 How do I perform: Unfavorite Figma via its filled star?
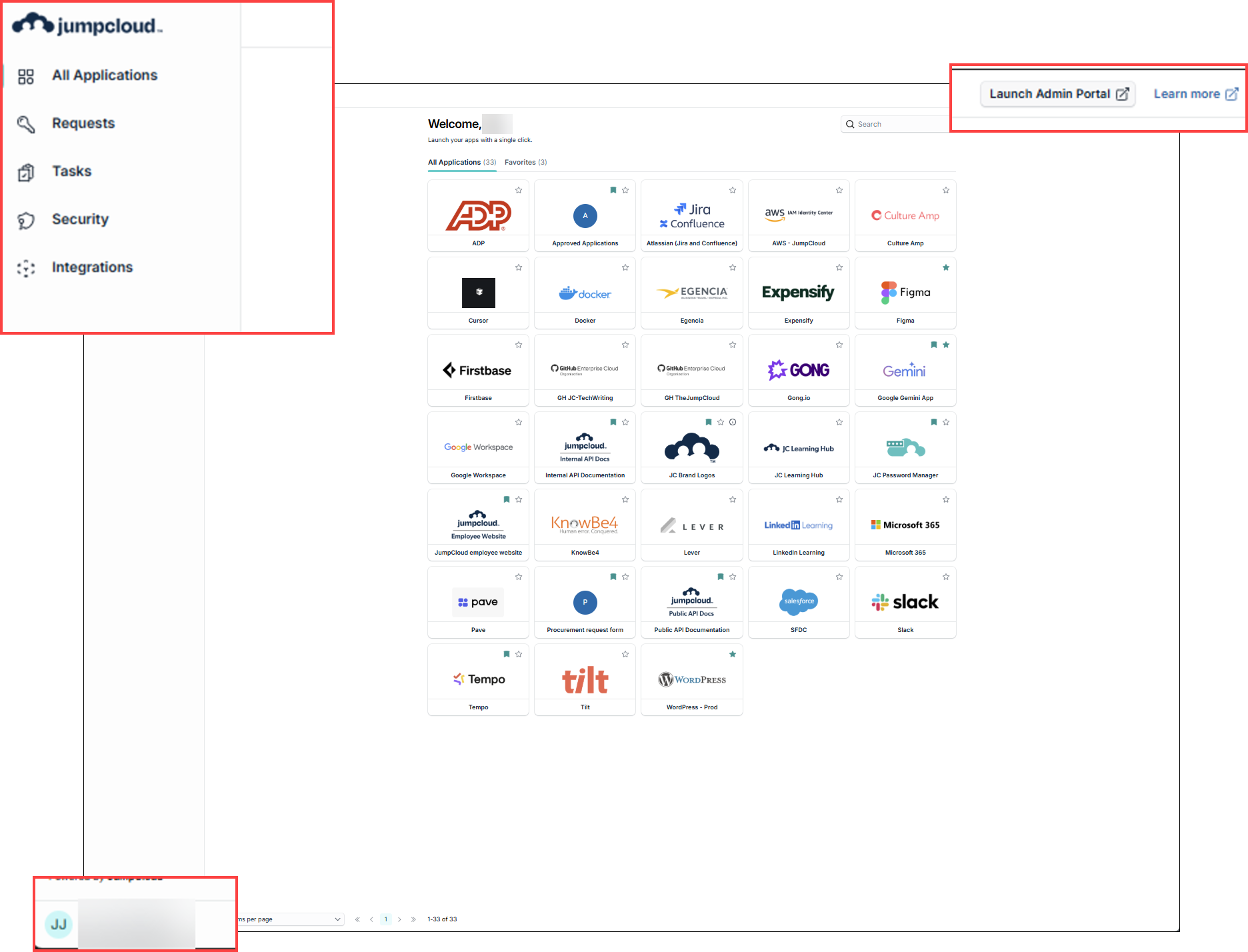pyautogui.click(x=946, y=267)
